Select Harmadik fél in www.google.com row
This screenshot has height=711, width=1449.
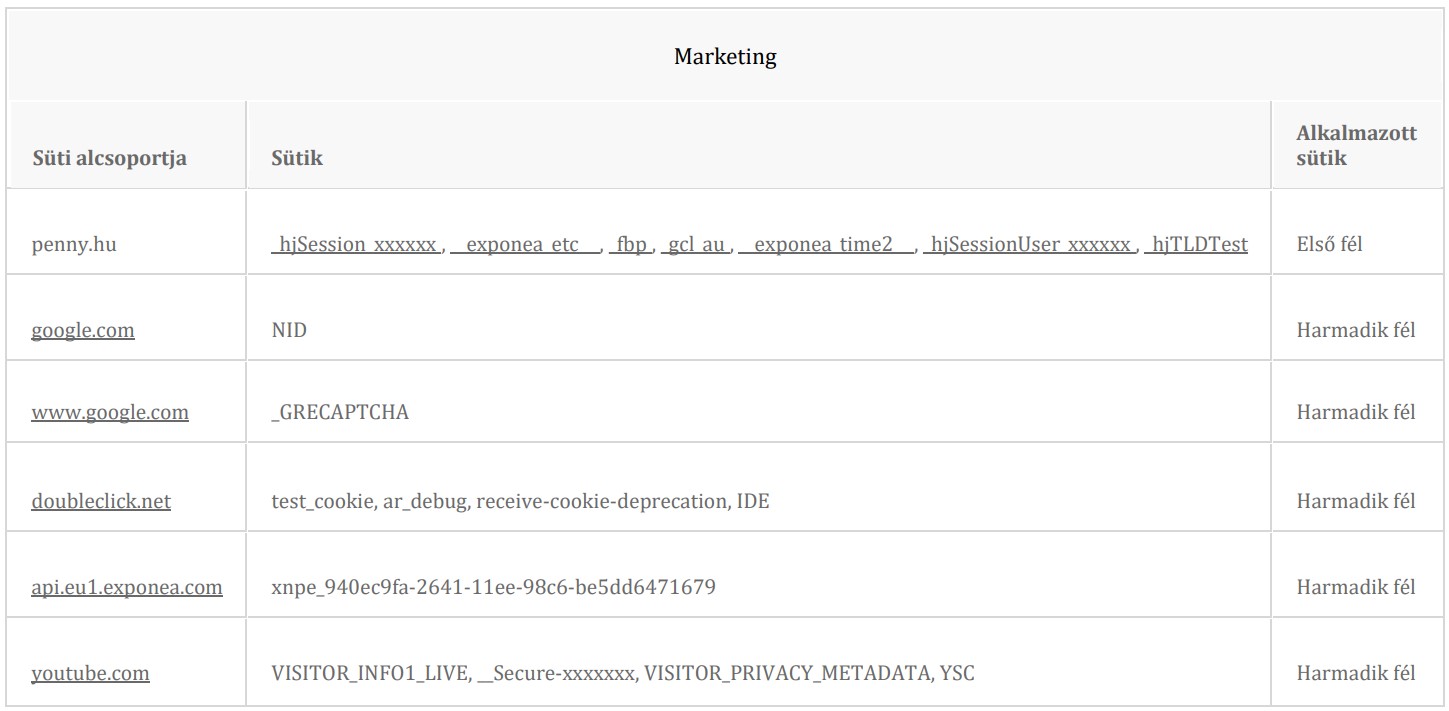1356,412
